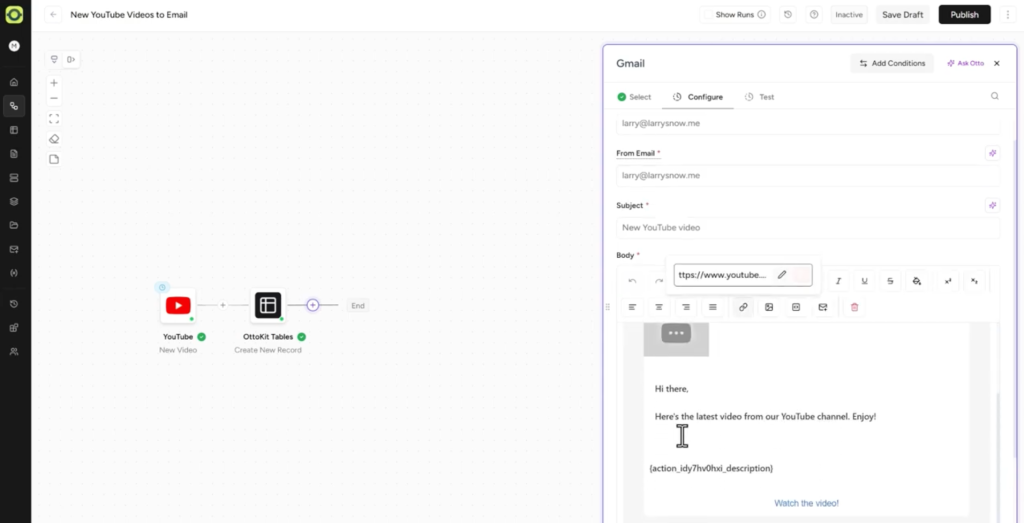This screenshot has width=1024, height=523.
Task: Open the envelope icon in sidebar
Action: pyautogui.click(x=14, y=249)
